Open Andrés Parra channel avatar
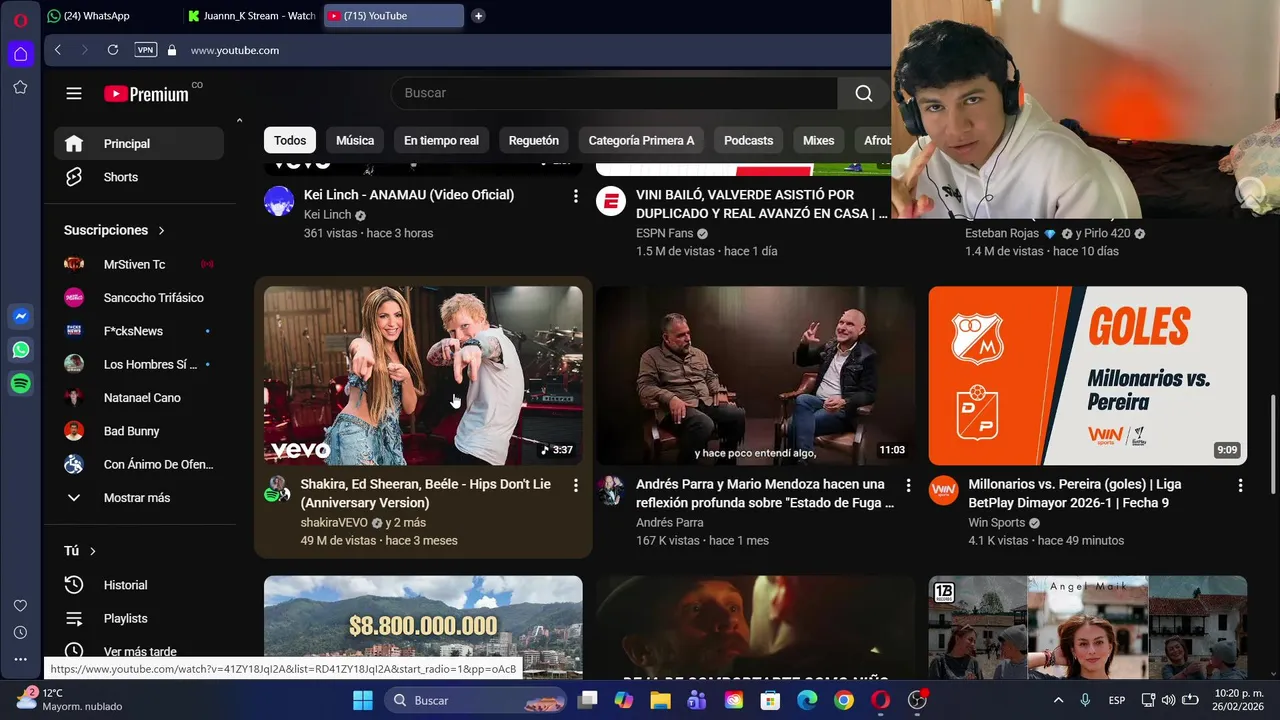The height and width of the screenshot is (720, 1280). [611, 490]
